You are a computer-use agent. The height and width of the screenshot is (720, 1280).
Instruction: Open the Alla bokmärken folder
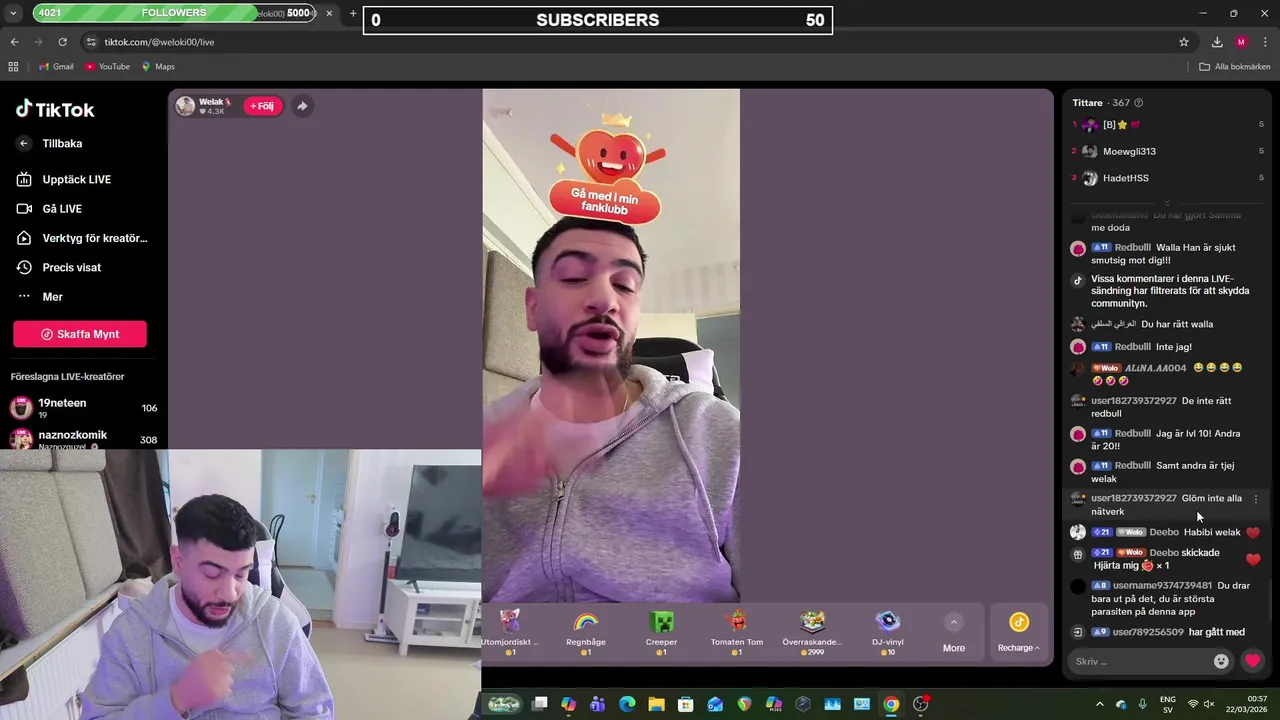click(x=1235, y=67)
